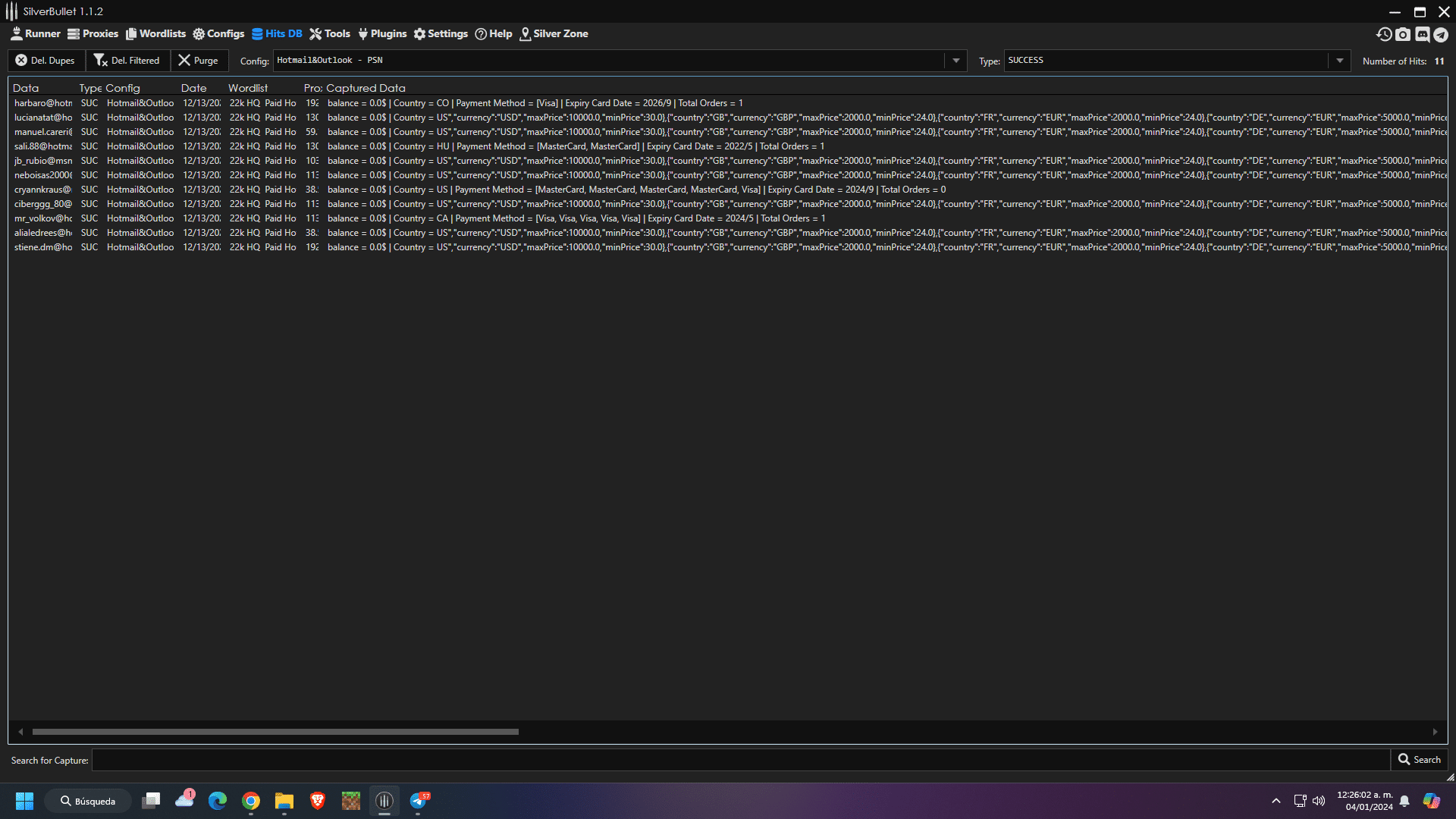
Task: Click the Del. Filtered funnel icon
Action: [100, 60]
